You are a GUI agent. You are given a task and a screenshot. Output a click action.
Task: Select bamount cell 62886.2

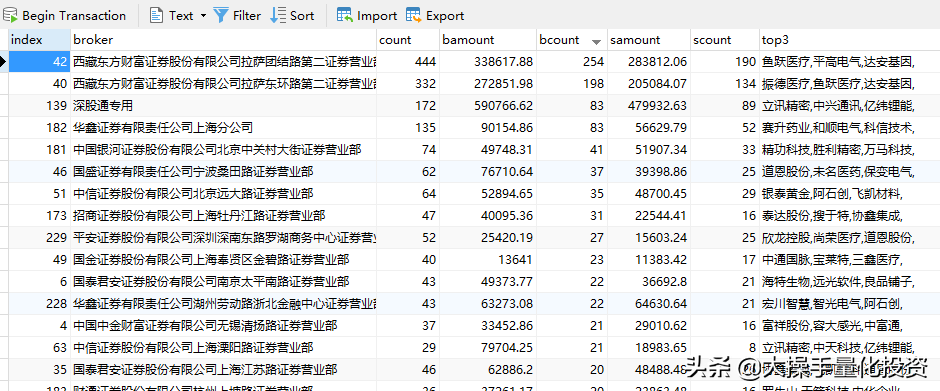[488, 370]
